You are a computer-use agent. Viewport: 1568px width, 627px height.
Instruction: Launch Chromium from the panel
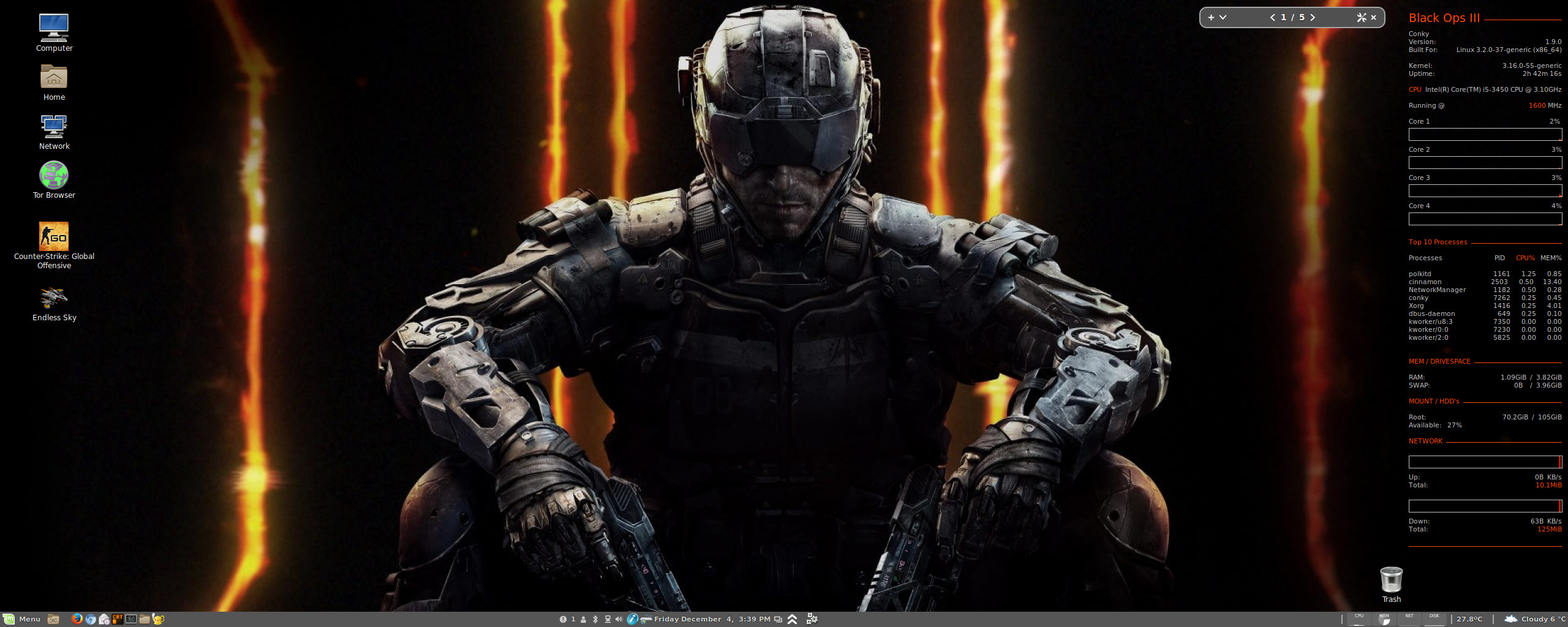click(91, 619)
